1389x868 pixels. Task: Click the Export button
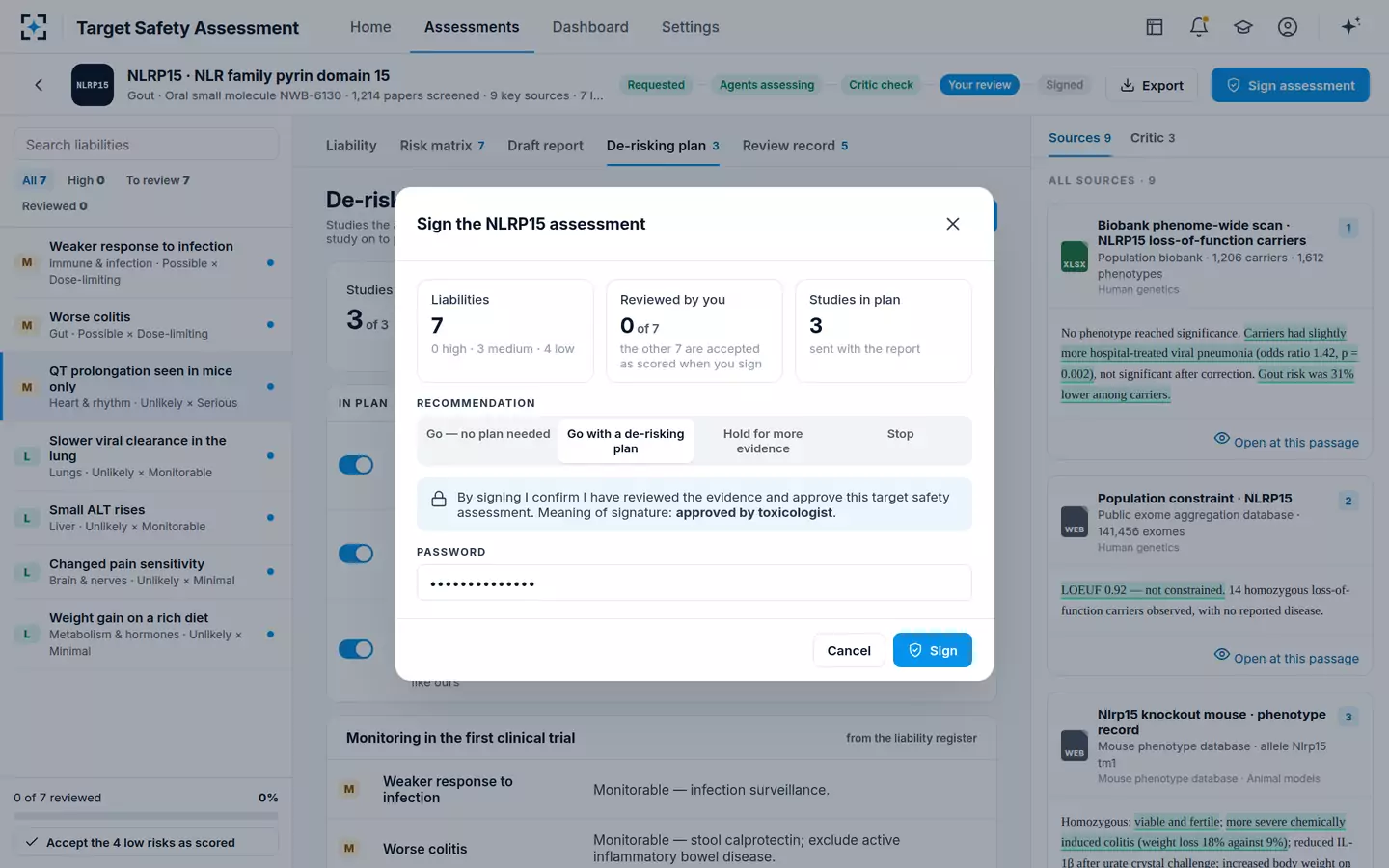click(x=1152, y=85)
